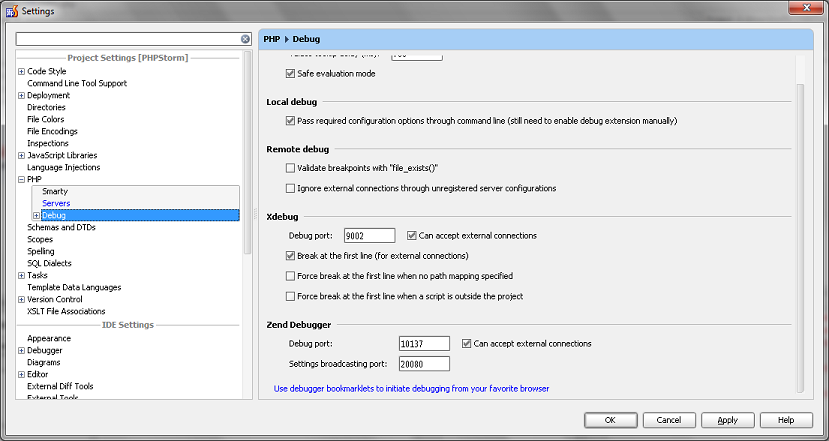Select Diagrams item

(x=44, y=363)
